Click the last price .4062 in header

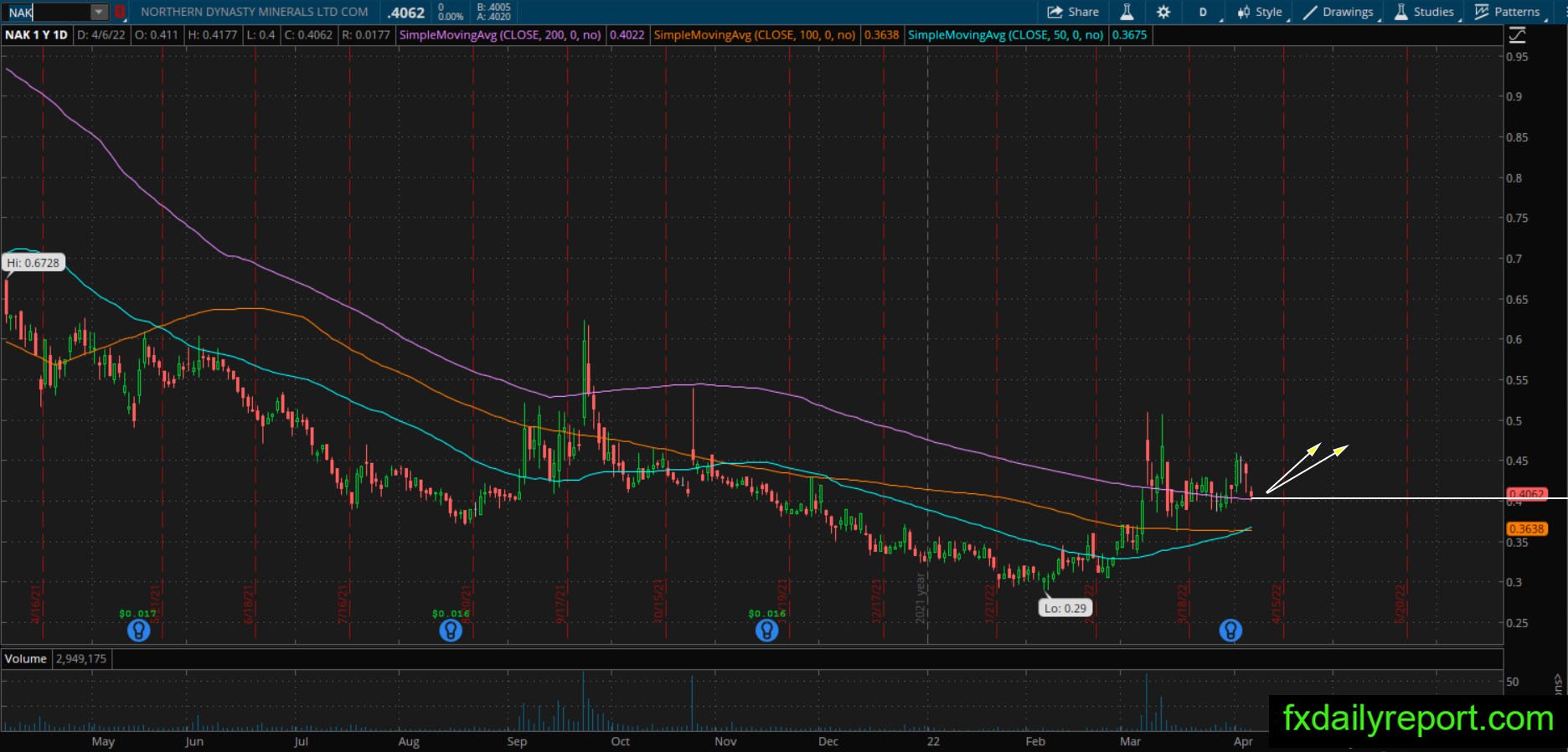click(x=406, y=13)
